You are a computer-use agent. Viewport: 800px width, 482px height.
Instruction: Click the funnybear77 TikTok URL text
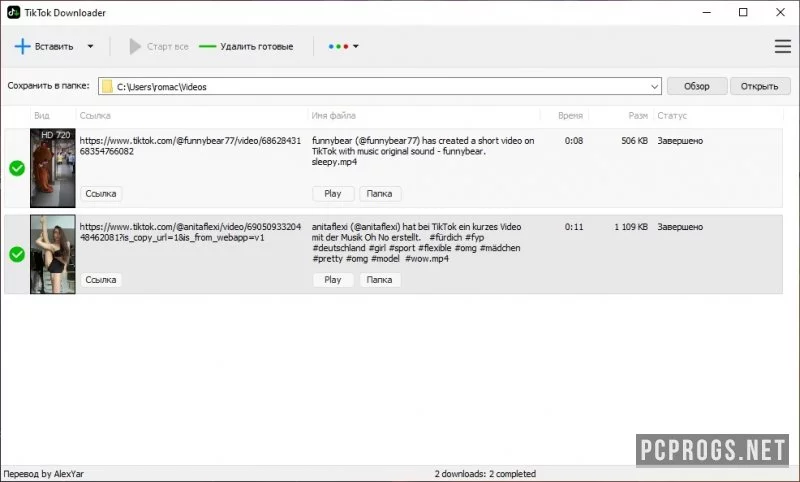point(190,146)
